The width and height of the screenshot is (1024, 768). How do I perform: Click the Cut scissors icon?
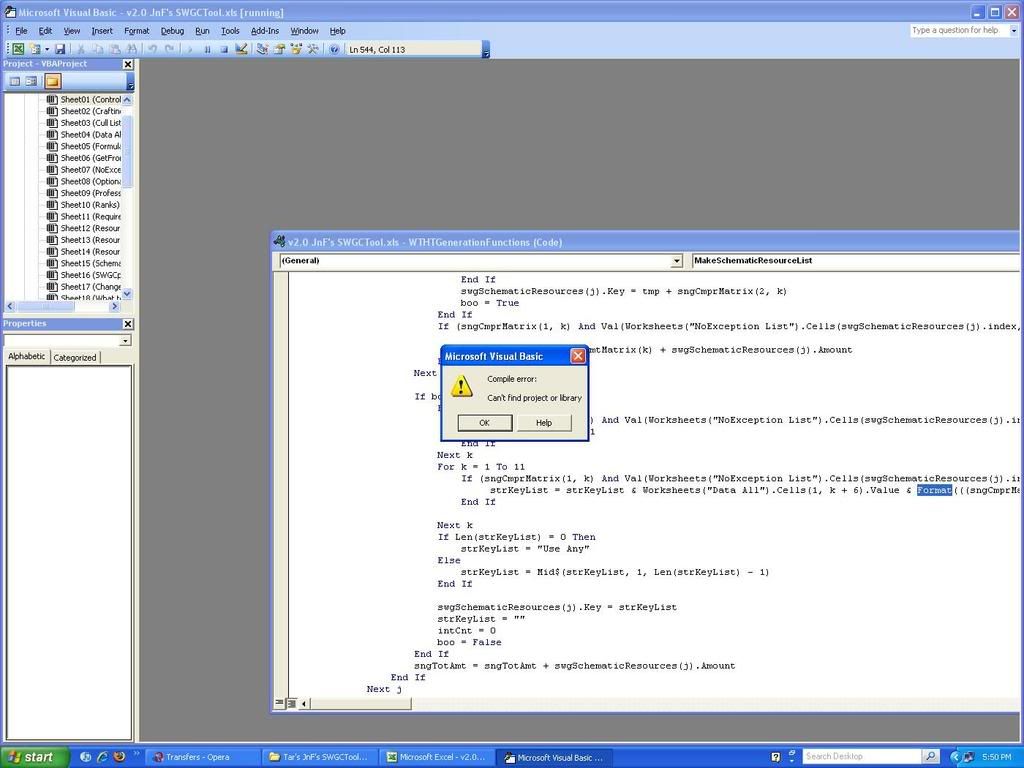coord(81,49)
